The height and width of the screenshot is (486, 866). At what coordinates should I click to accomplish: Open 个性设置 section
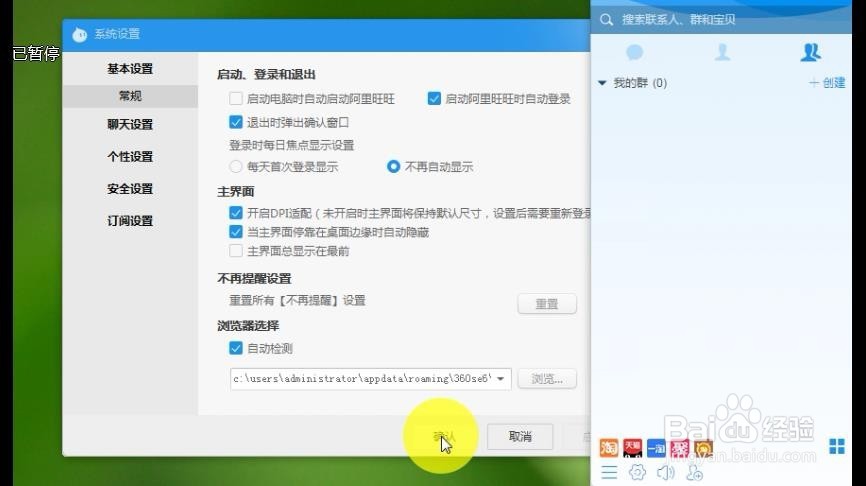point(130,156)
